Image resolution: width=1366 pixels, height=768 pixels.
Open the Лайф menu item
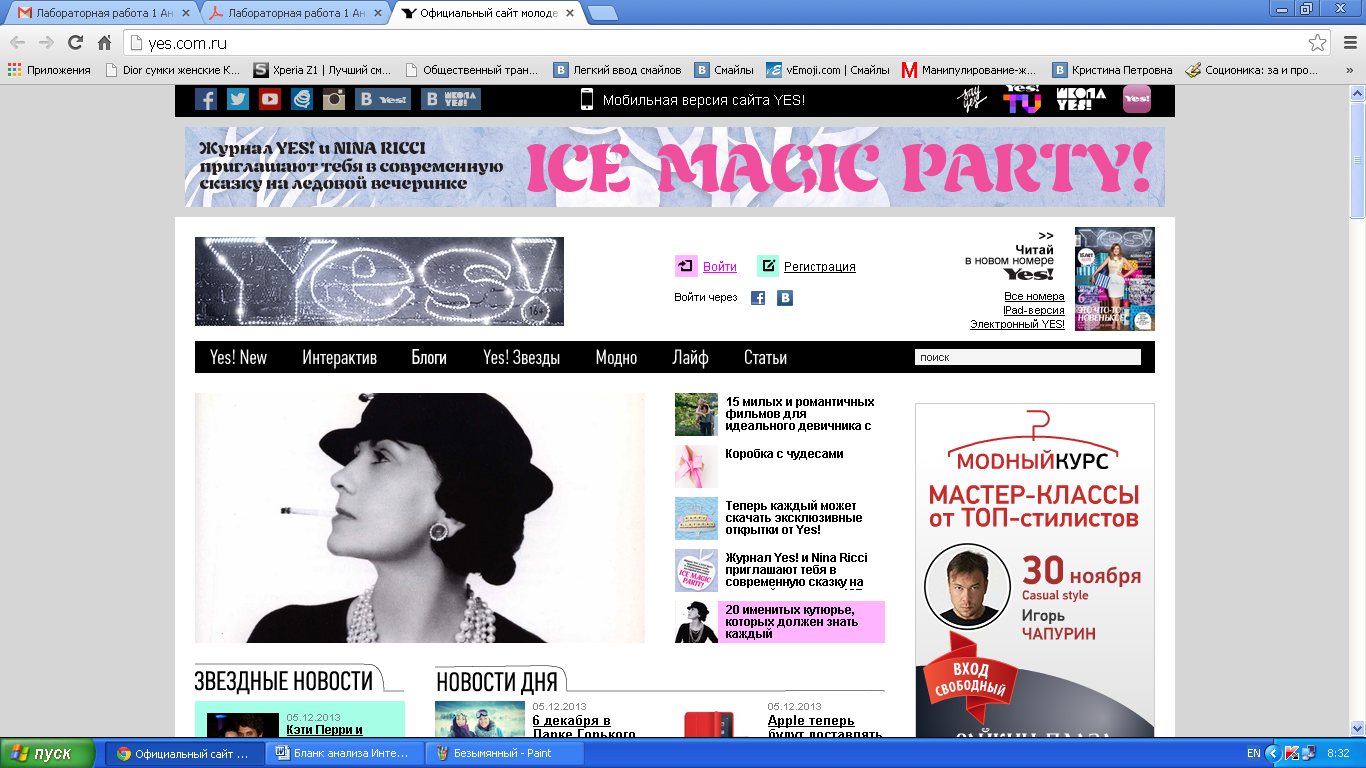(690, 357)
